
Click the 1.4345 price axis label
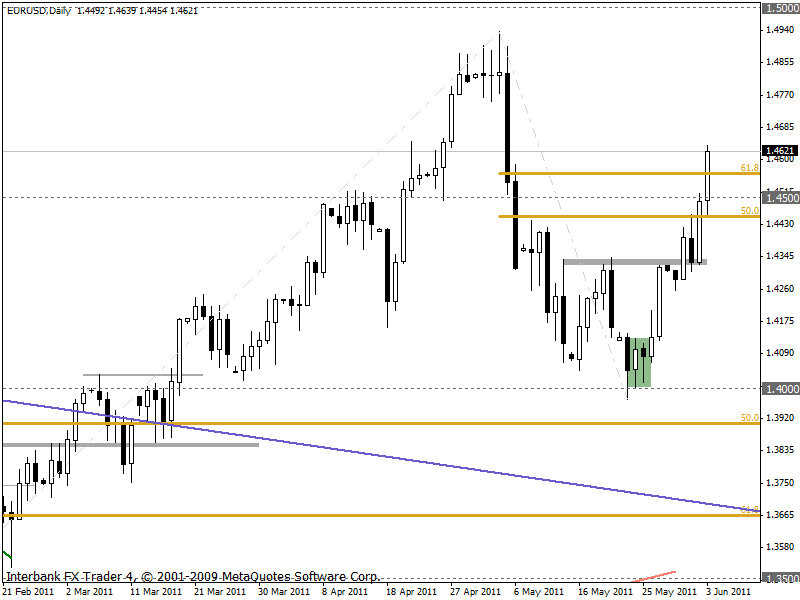tap(781, 256)
